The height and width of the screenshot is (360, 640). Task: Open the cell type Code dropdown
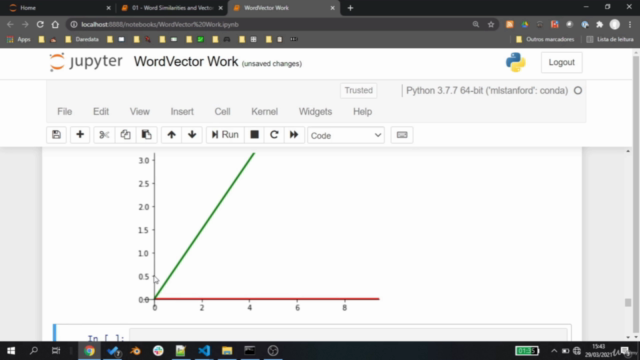pos(346,135)
